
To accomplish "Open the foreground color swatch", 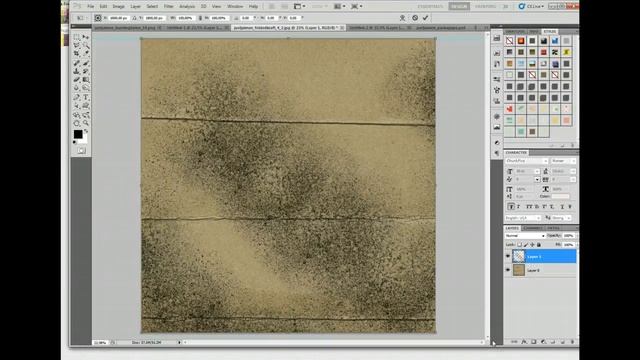I will point(78,134).
